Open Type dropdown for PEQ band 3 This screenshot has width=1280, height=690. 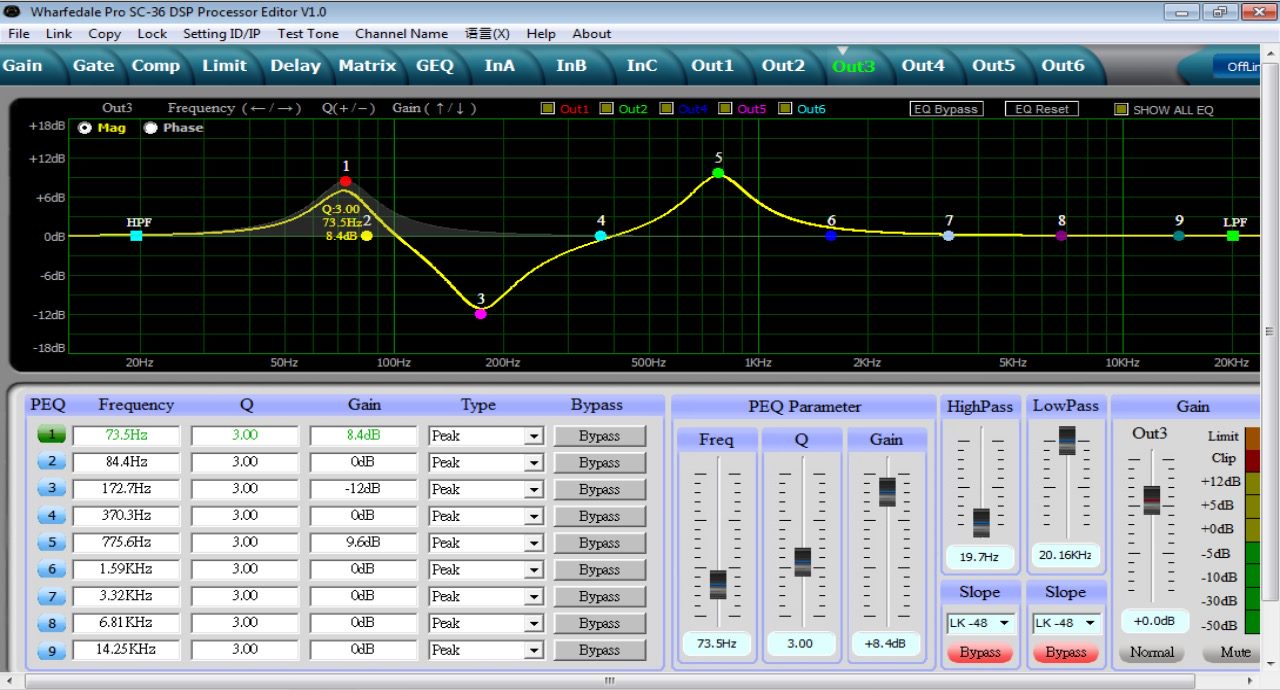tap(534, 490)
